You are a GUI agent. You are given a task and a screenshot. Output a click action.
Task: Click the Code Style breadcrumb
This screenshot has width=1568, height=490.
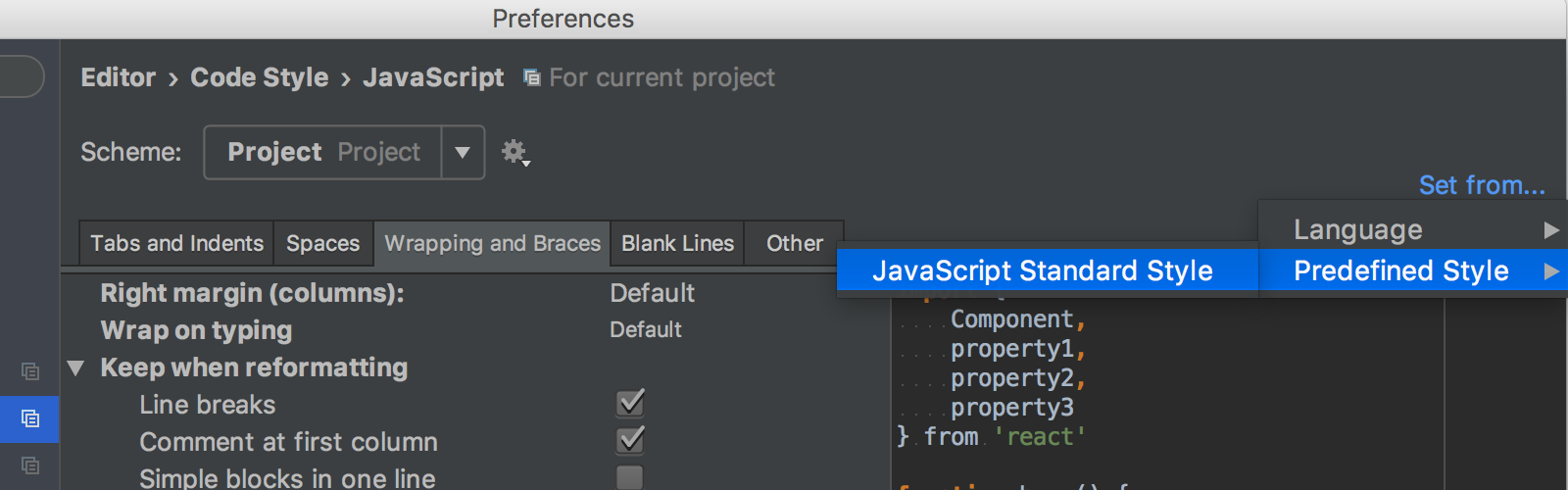tap(259, 77)
